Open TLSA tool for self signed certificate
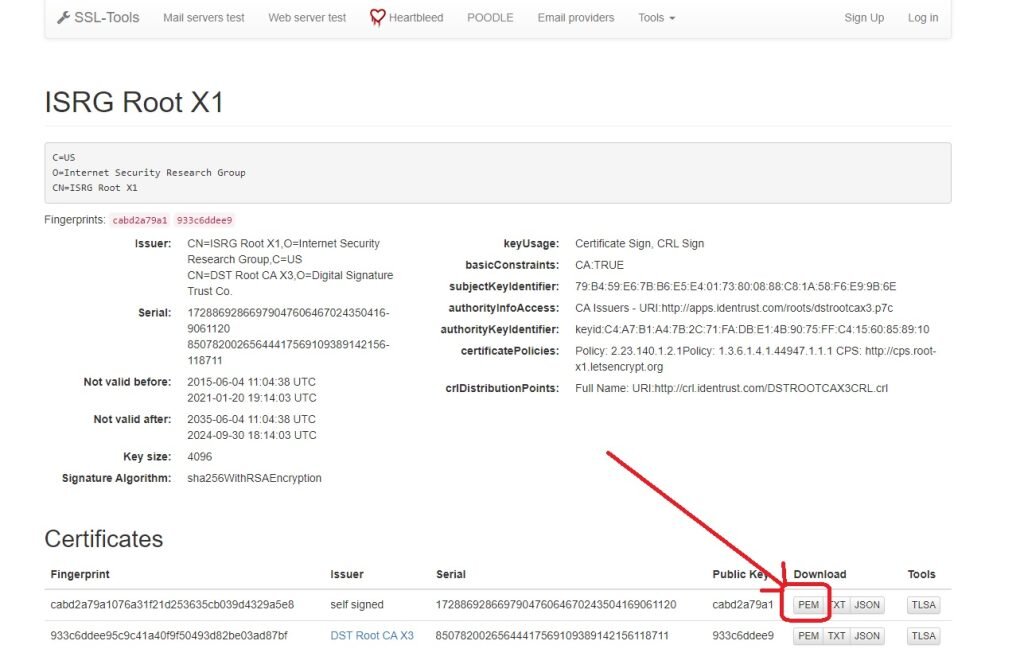 point(923,605)
